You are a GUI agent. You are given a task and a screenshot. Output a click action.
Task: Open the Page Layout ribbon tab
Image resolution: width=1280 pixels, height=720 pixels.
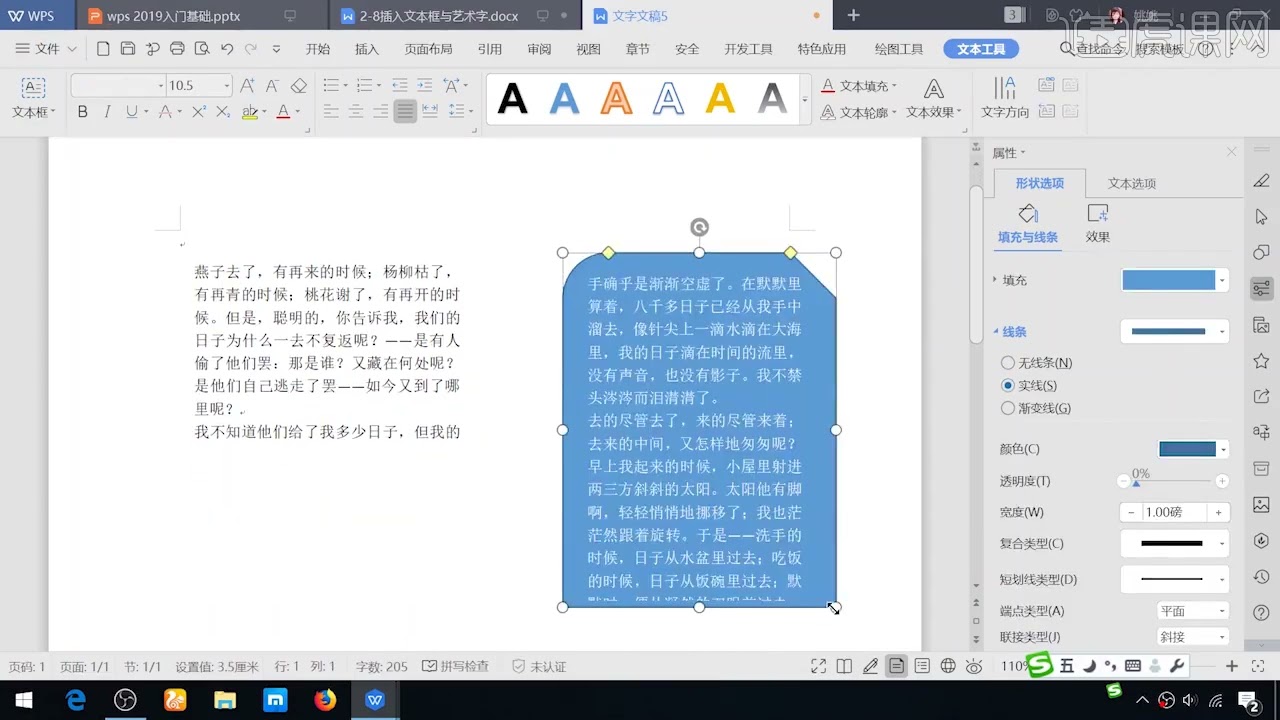click(x=428, y=49)
